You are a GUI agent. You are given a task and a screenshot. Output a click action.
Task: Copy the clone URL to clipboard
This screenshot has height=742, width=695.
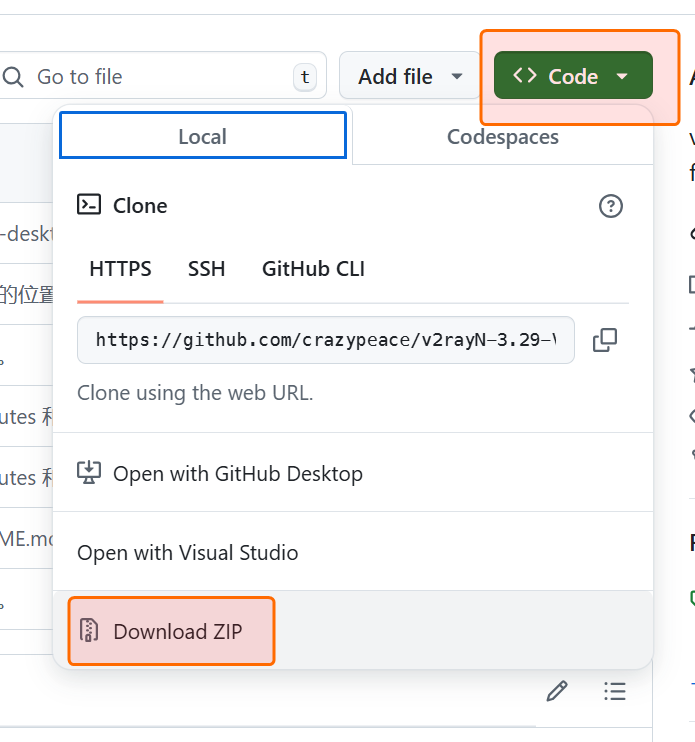click(604, 340)
